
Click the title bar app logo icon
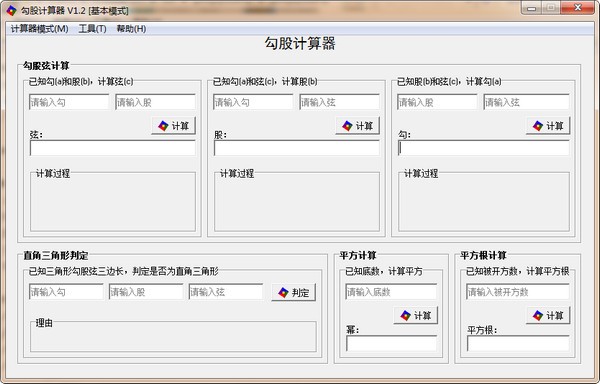point(11,10)
